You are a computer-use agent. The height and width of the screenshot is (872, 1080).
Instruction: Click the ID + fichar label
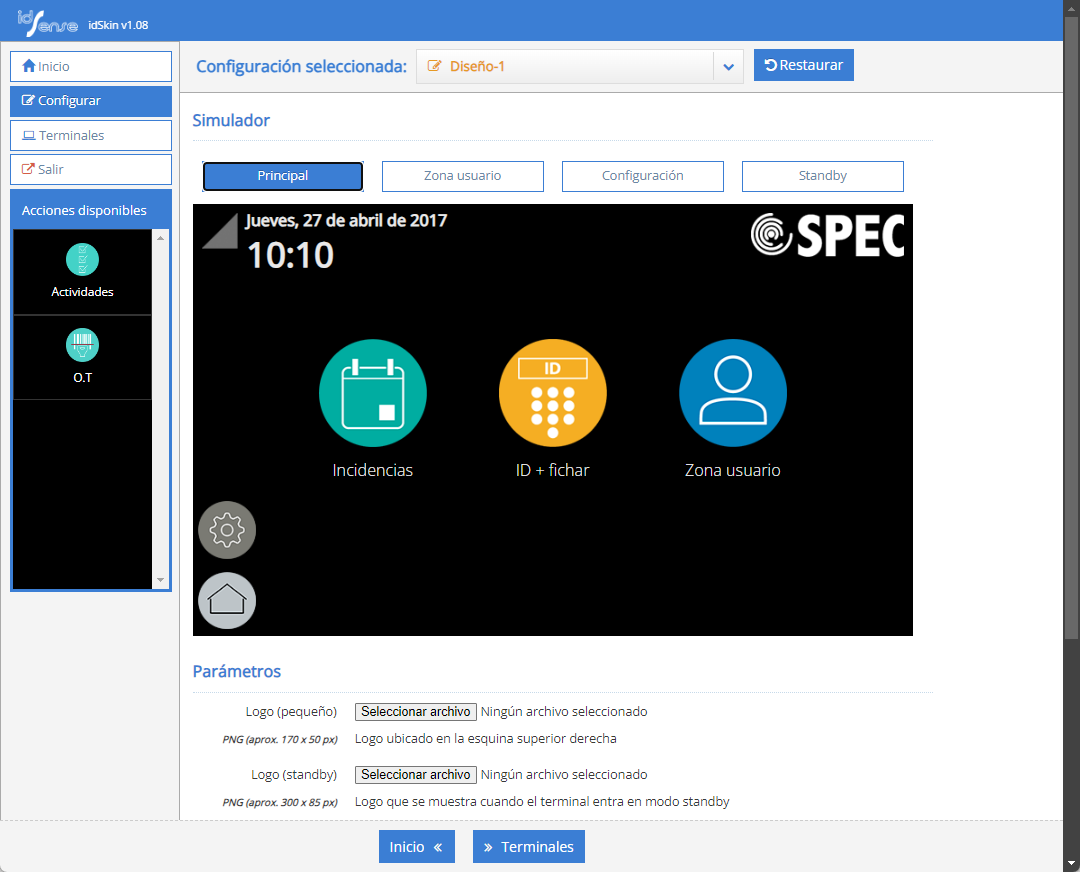point(552,470)
